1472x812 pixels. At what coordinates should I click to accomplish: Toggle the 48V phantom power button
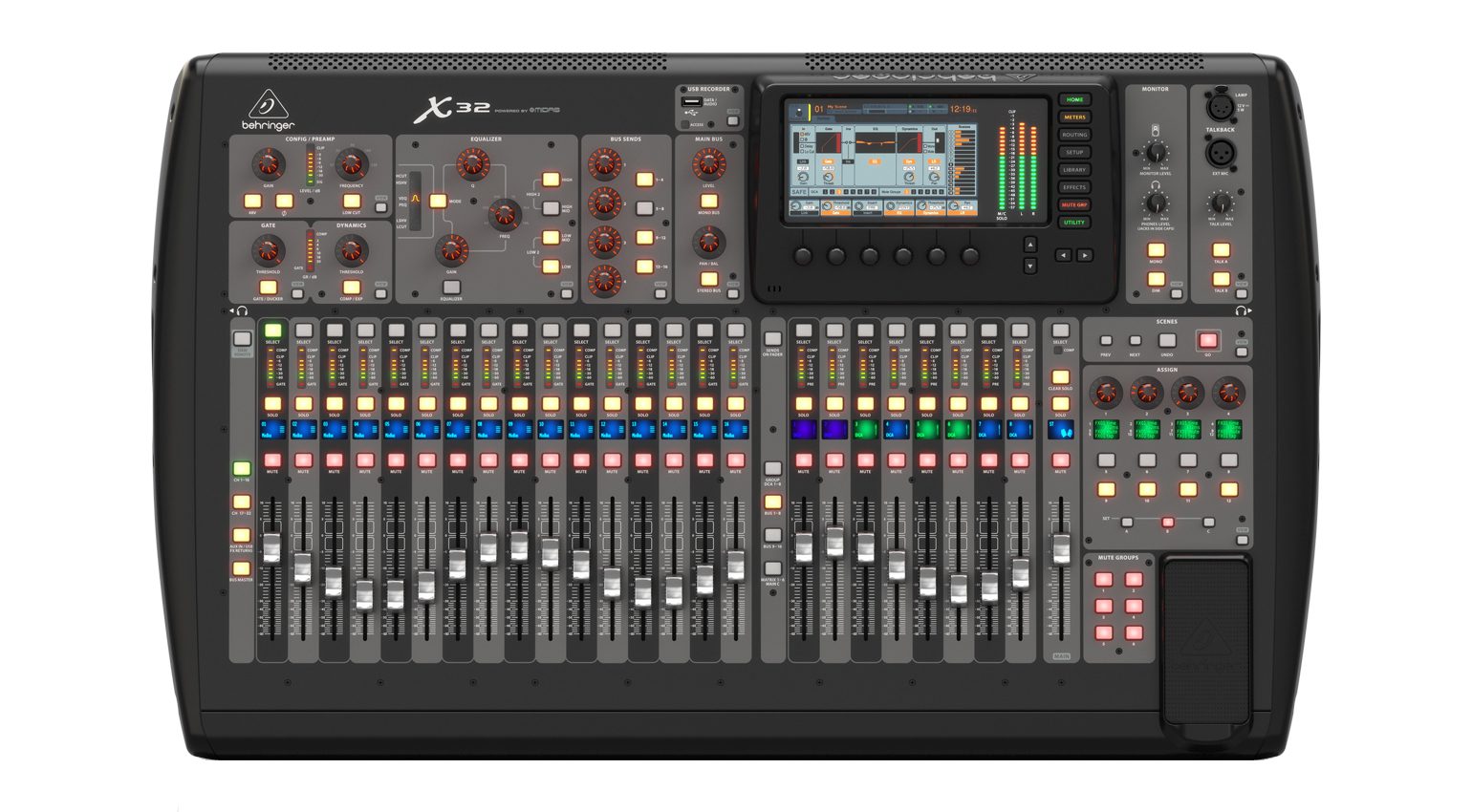[x=252, y=202]
